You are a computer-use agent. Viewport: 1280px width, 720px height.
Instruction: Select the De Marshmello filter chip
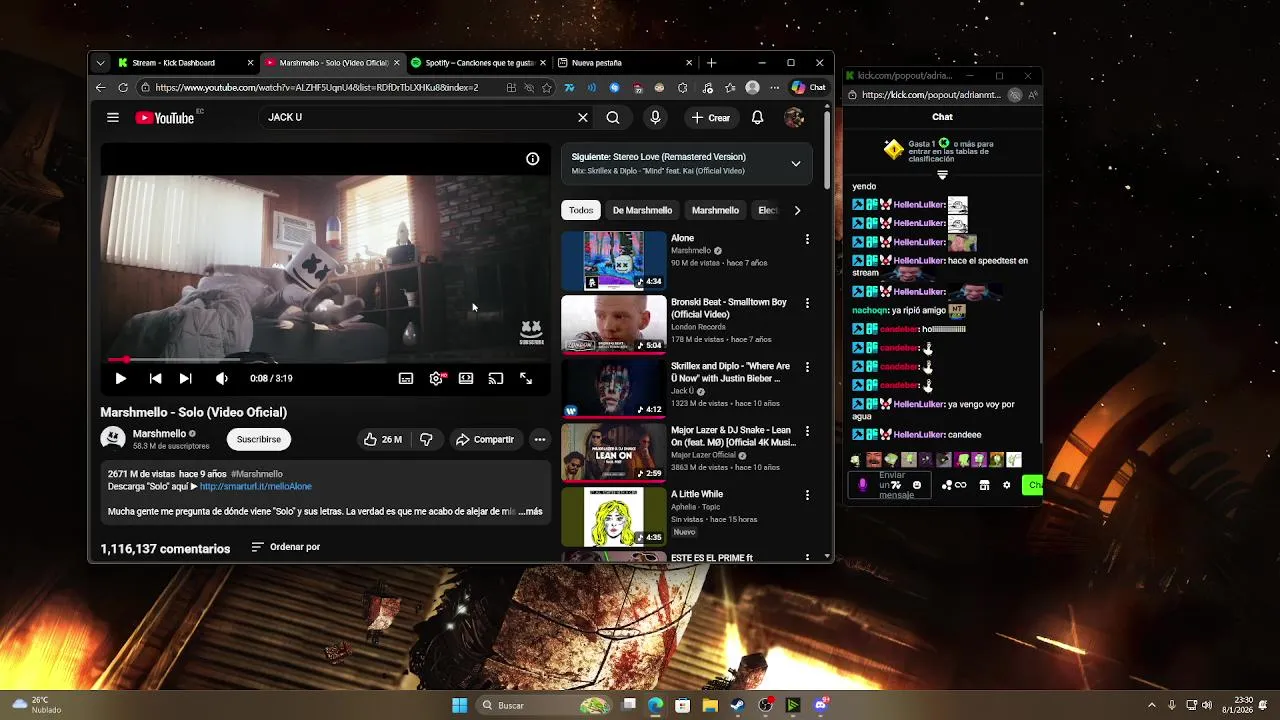pyautogui.click(x=642, y=210)
